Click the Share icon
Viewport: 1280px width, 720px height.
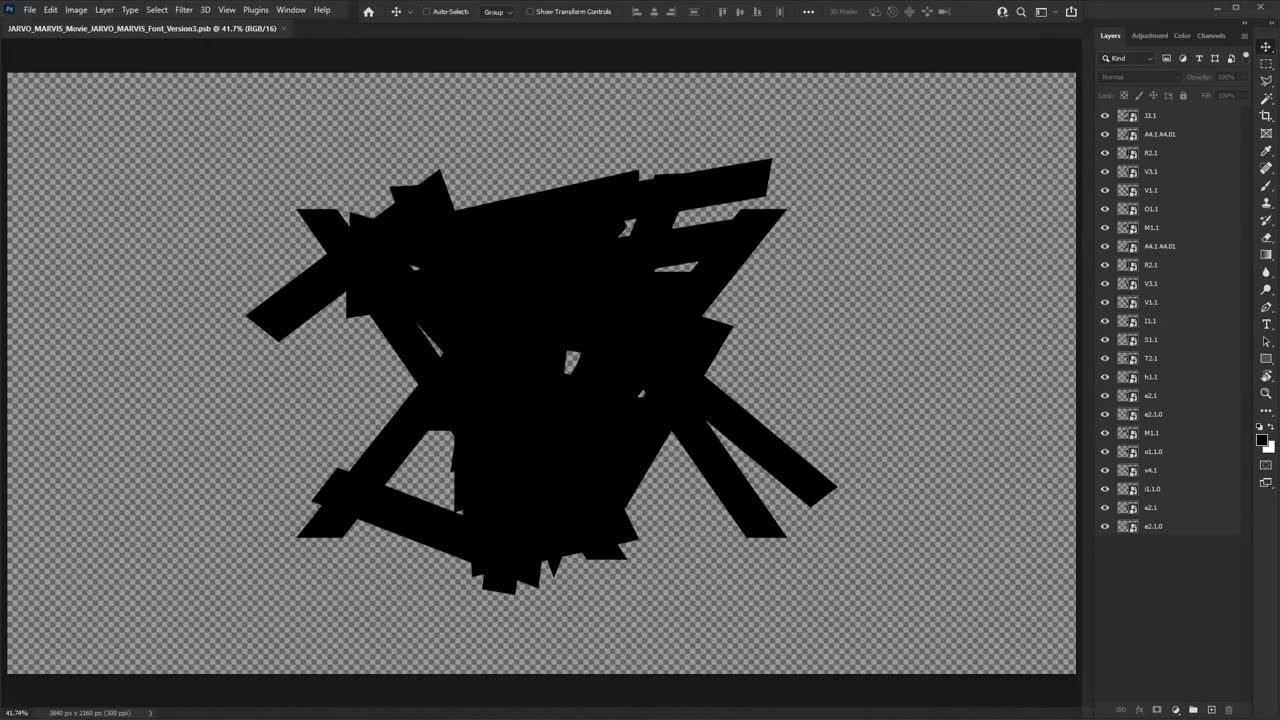pyautogui.click(x=1071, y=12)
